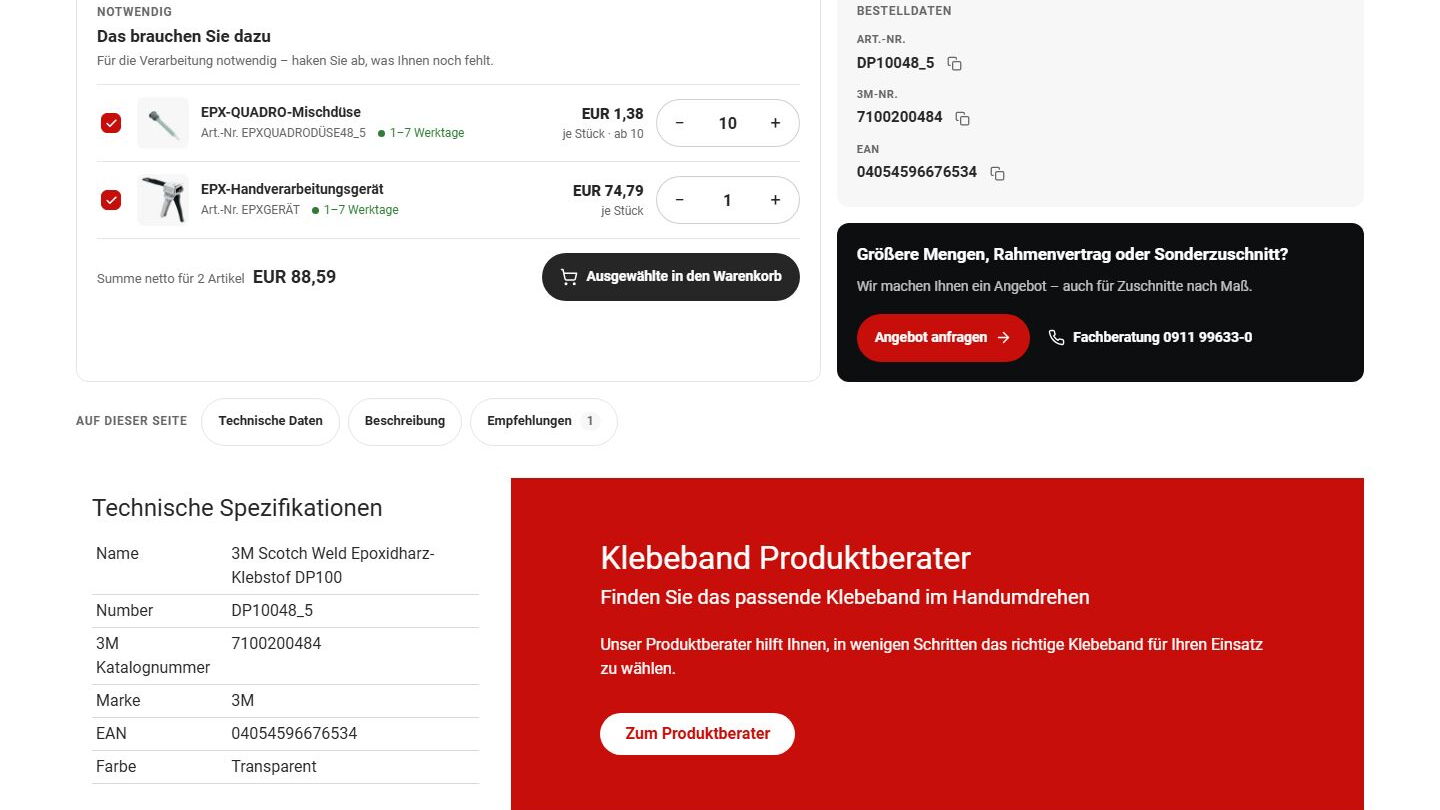Open EPX-Handverarbeitungsgerät product title
1440x810 pixels.
click(x=292, y=189)
